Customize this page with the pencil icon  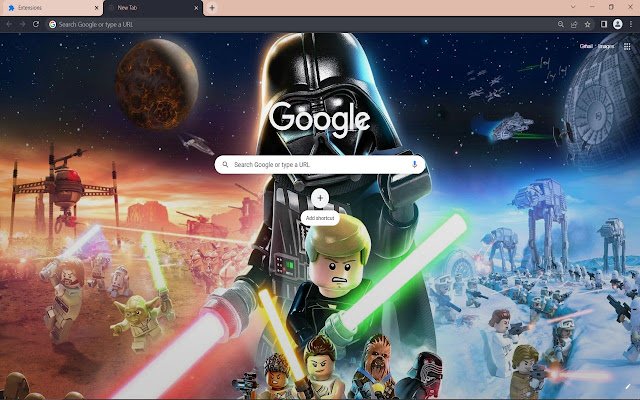coord(628,386)
